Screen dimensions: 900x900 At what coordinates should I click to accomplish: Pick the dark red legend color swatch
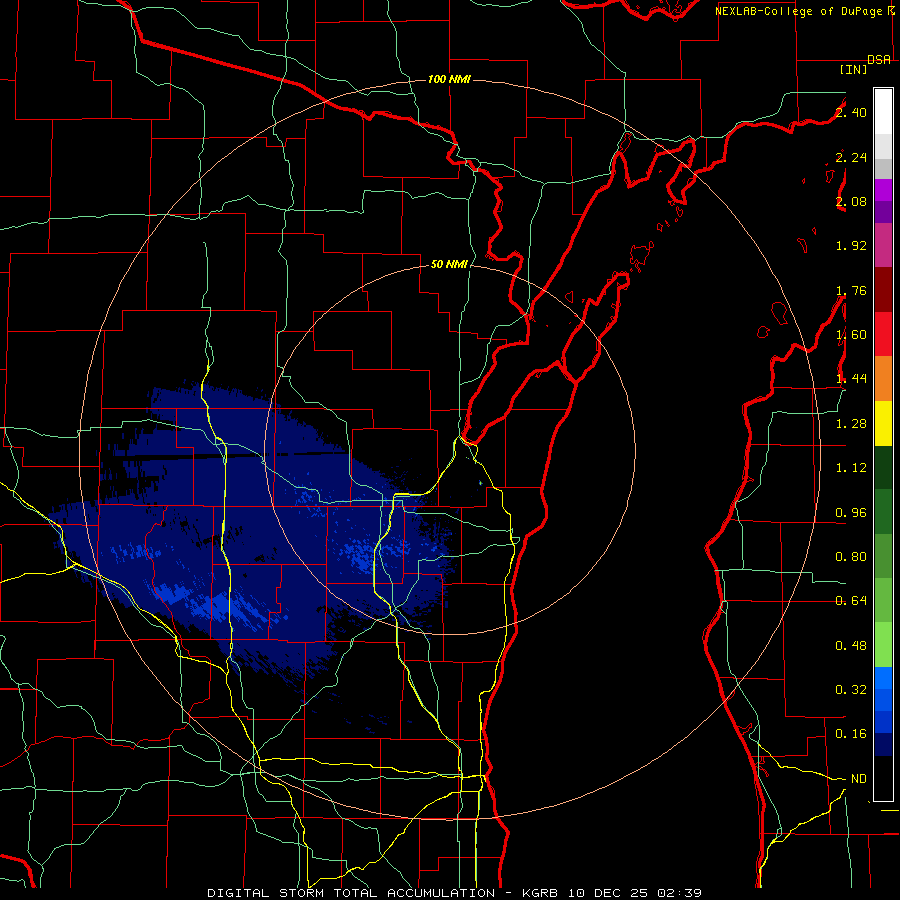click(x=883, y=290)
